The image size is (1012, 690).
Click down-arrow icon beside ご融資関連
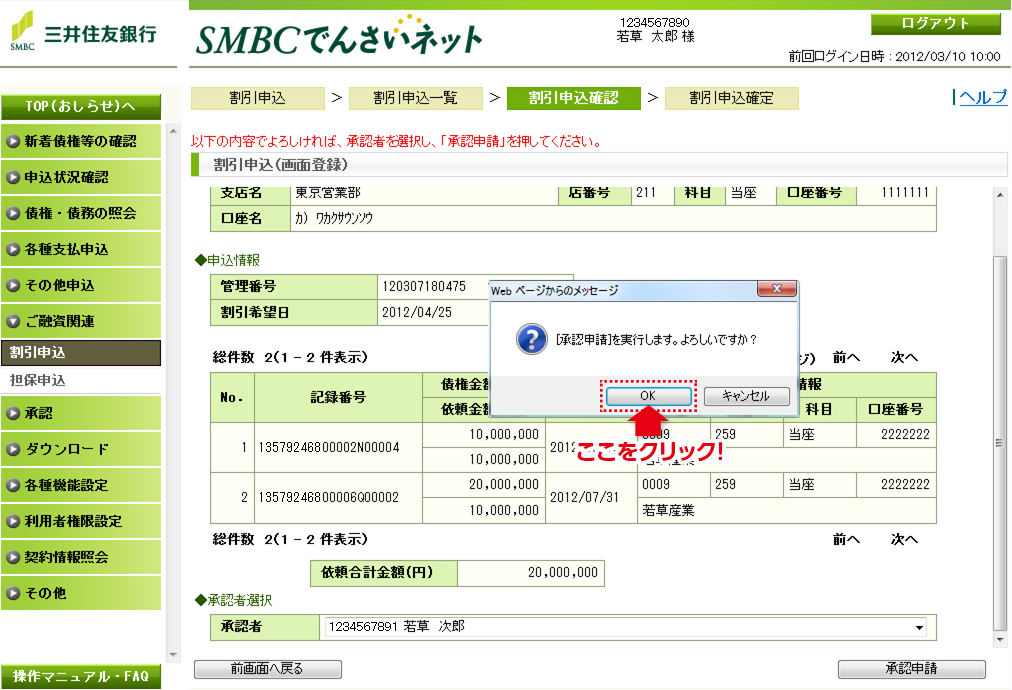coord(13,321)
